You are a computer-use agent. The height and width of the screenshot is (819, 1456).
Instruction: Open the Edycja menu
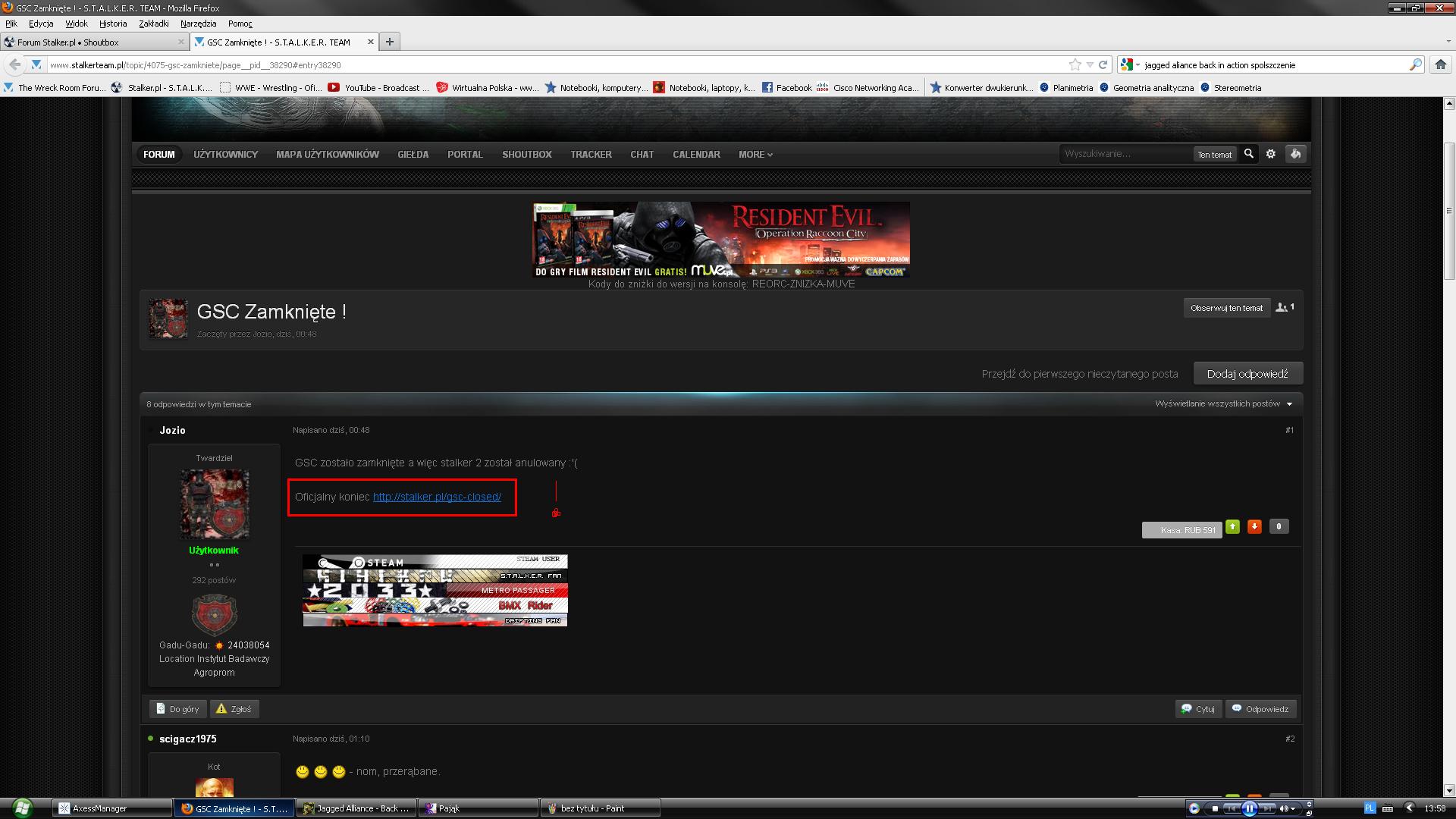[41, 24]
